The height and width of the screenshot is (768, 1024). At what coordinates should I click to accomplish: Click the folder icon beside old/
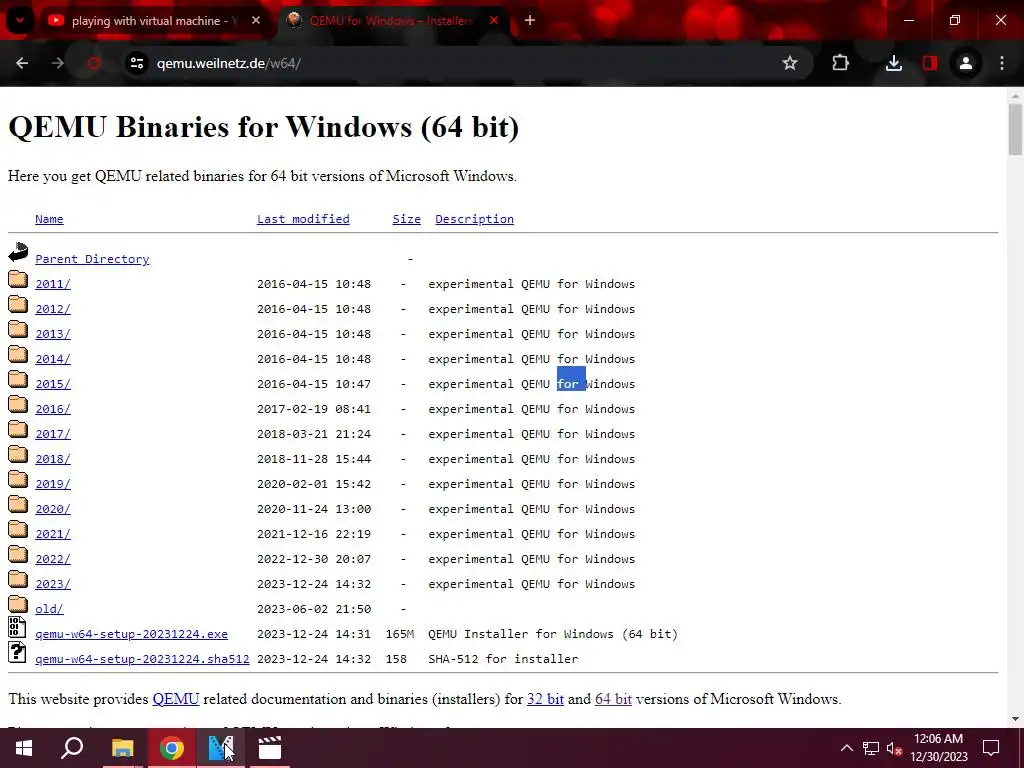18,604
